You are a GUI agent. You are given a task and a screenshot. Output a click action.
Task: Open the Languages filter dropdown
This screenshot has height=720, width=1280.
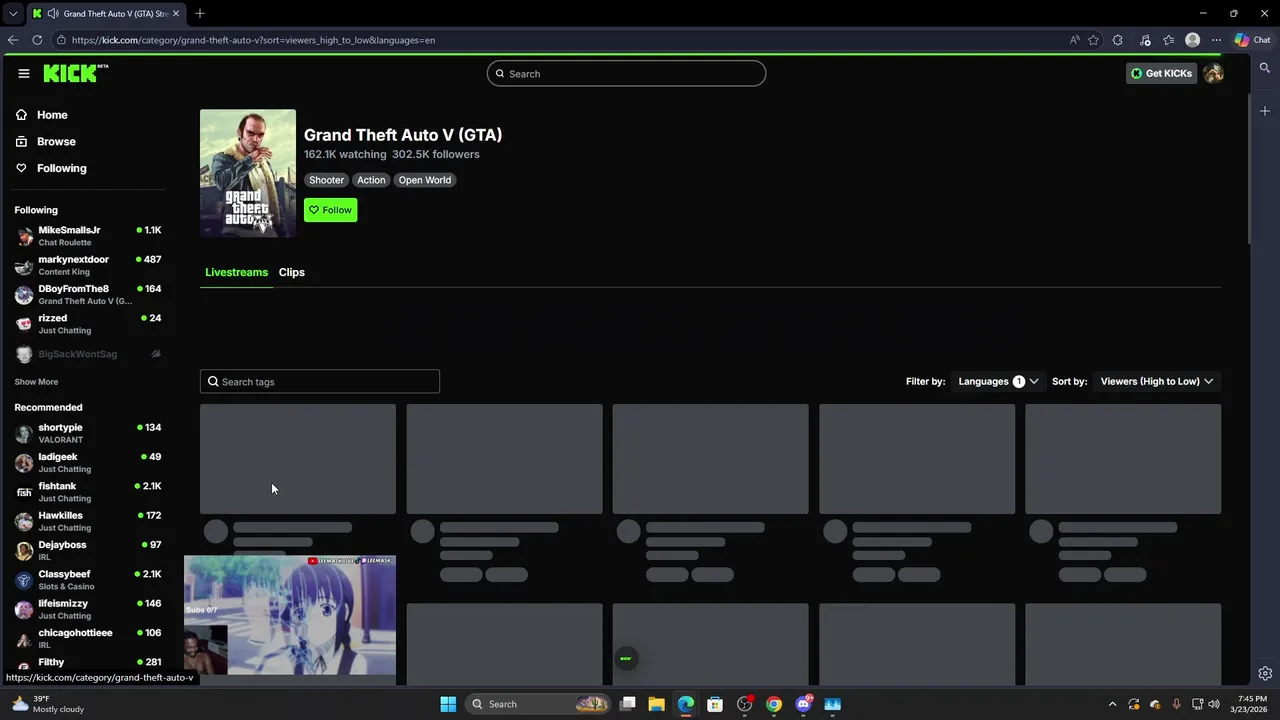pyautogui.click(x=997, y=381)
